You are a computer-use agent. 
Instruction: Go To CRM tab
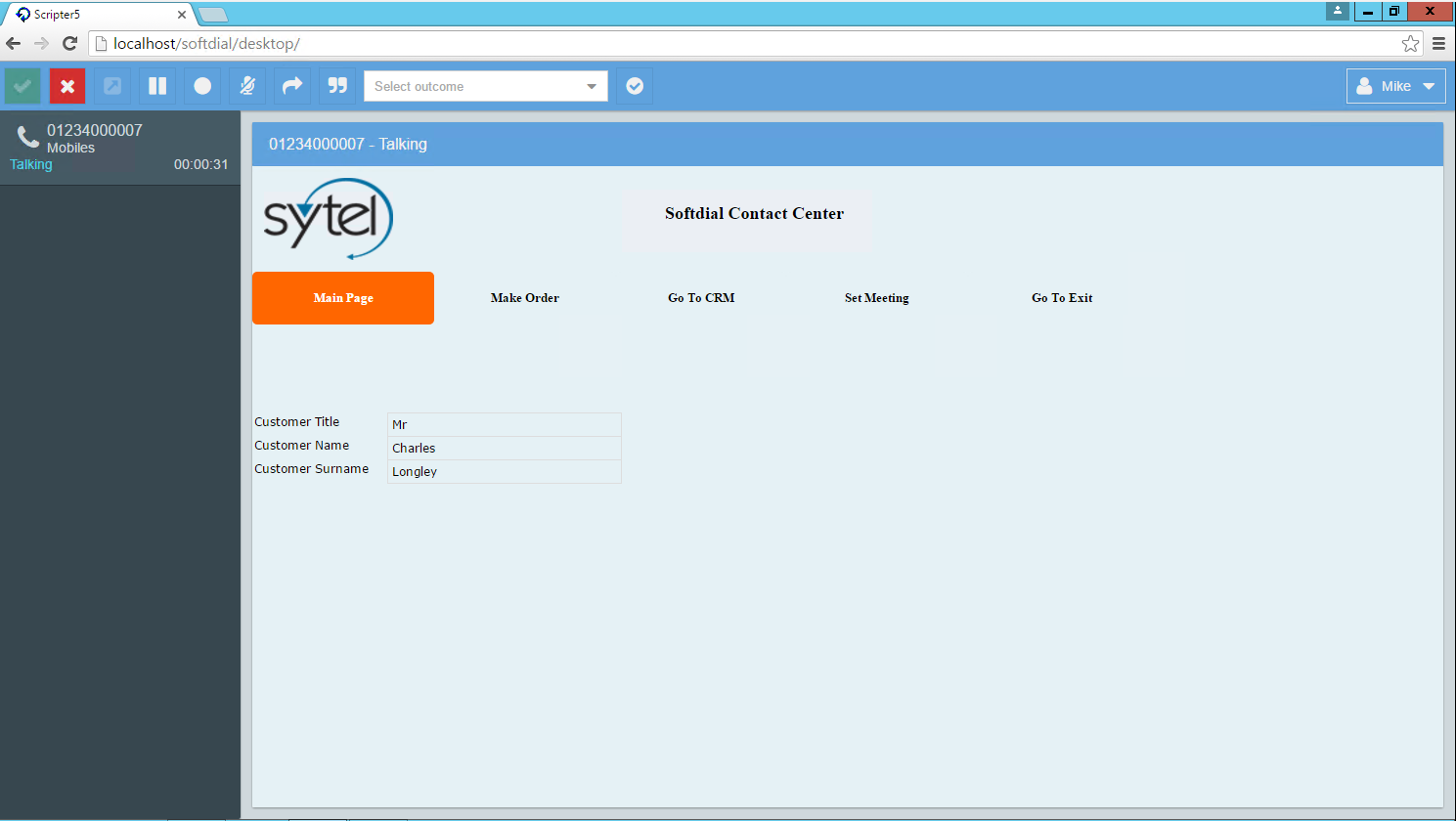[701, 298]
